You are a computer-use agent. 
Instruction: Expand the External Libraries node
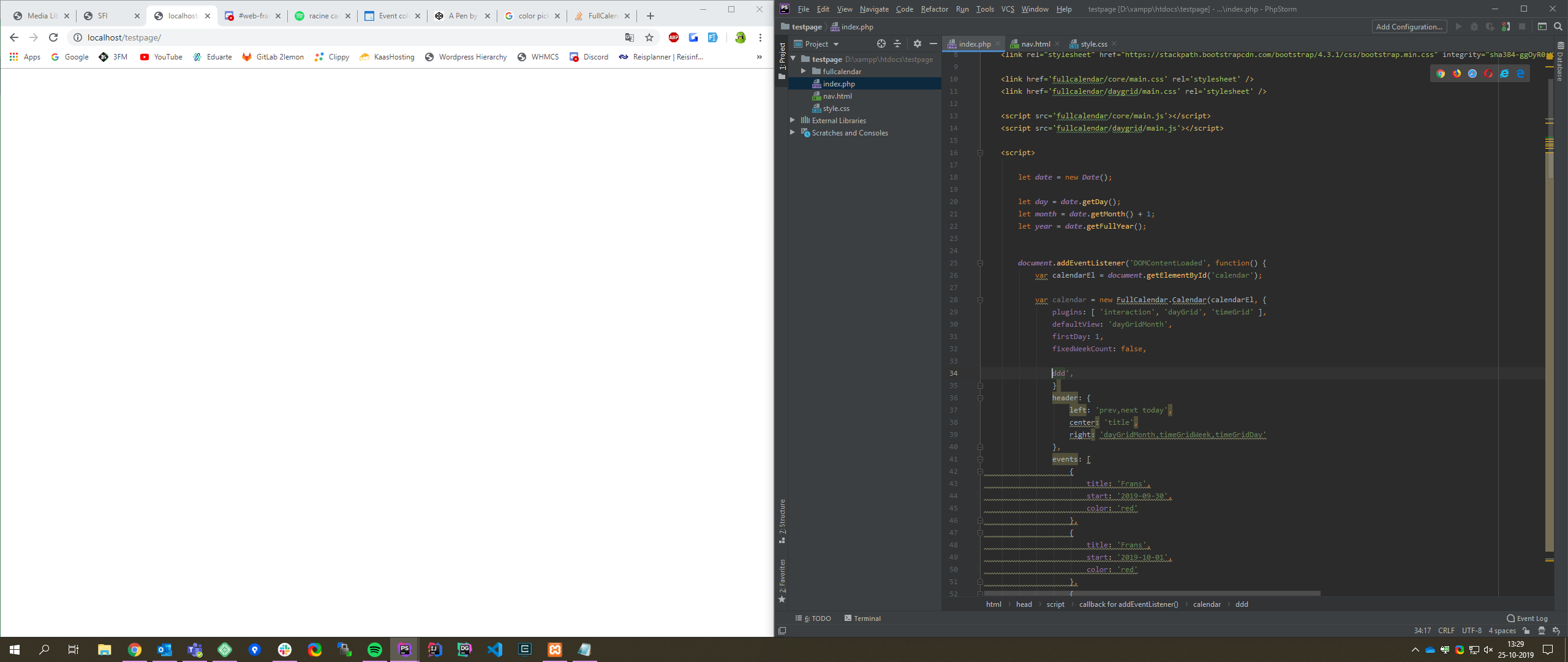tap(793, 120)
